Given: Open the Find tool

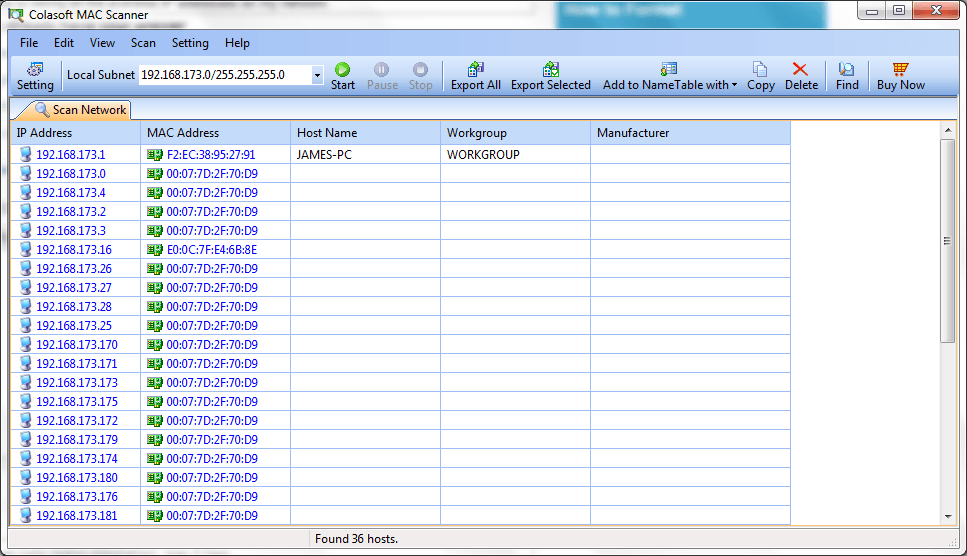Looking at the screenshot, I should [847, 76].
